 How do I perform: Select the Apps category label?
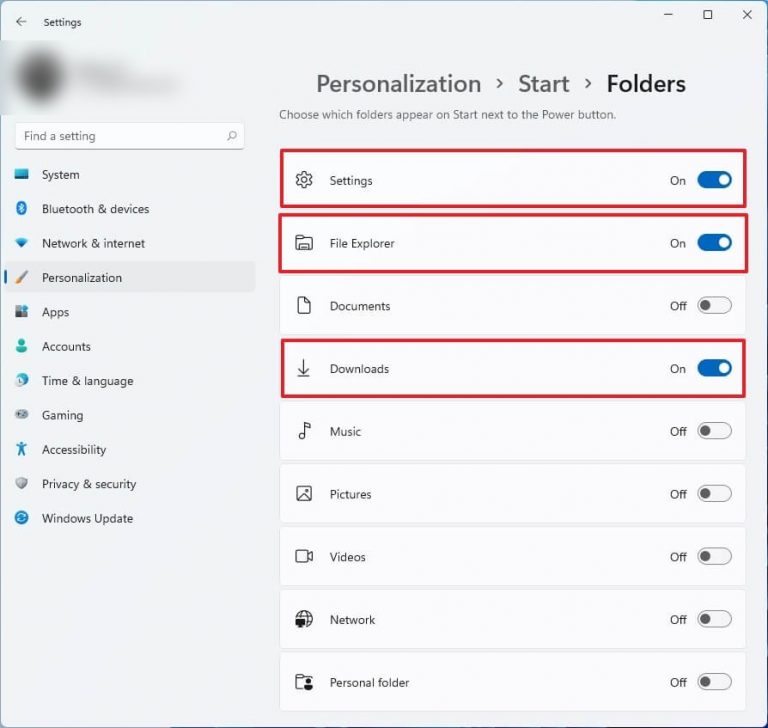55,312
